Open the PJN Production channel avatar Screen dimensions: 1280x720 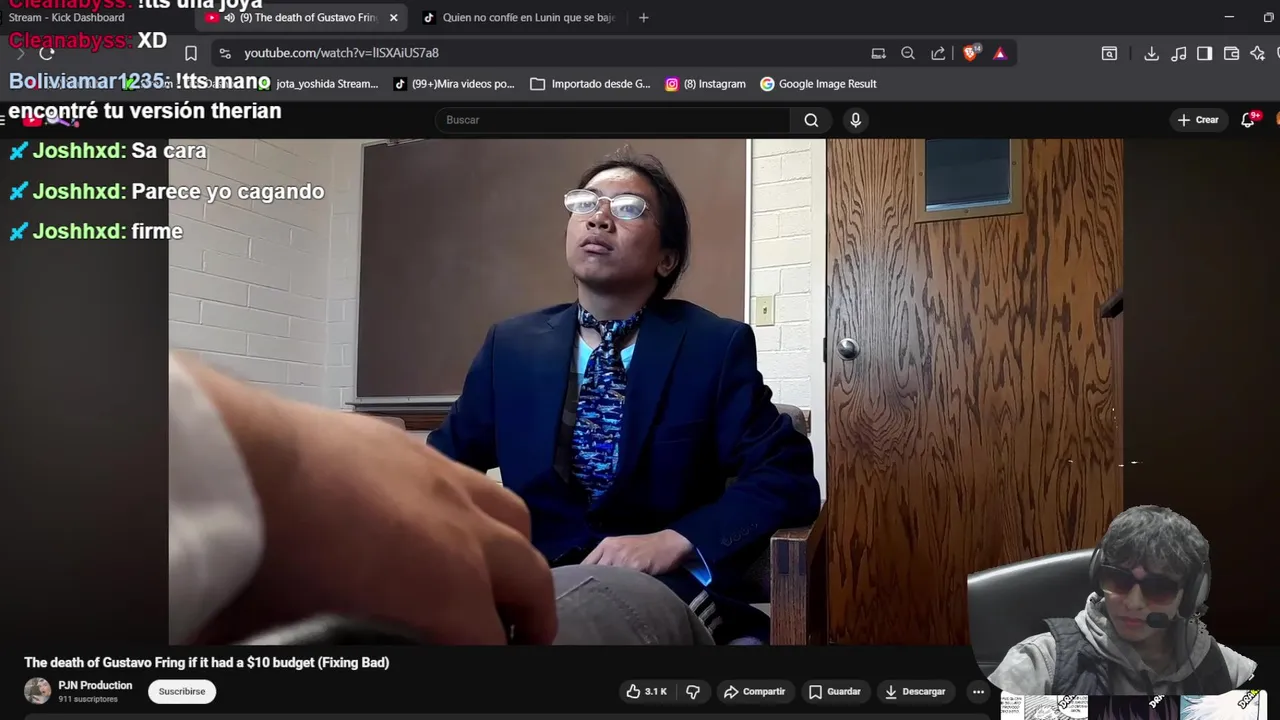[37, 691]
